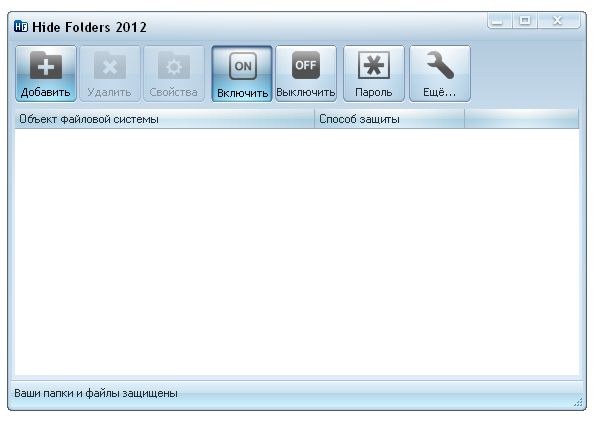Sort by Объект файловой системы column header
612x430 pixels.
click(164, 119)
